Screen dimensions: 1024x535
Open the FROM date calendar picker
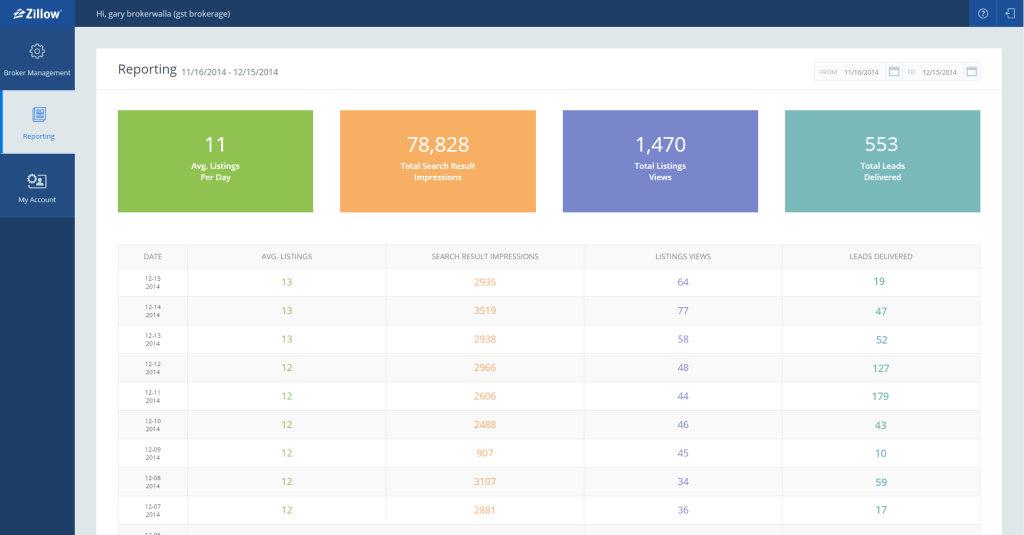point(894,72)
